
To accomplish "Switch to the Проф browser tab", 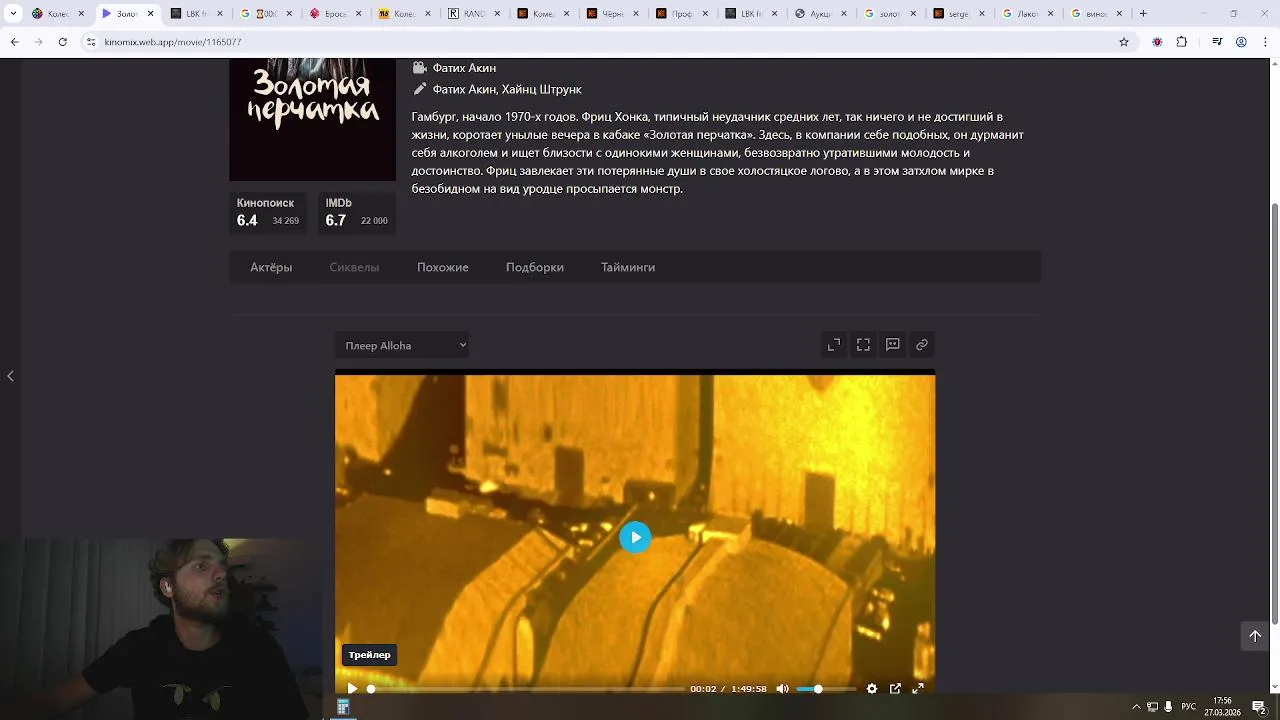I will (x=680, y=14).
